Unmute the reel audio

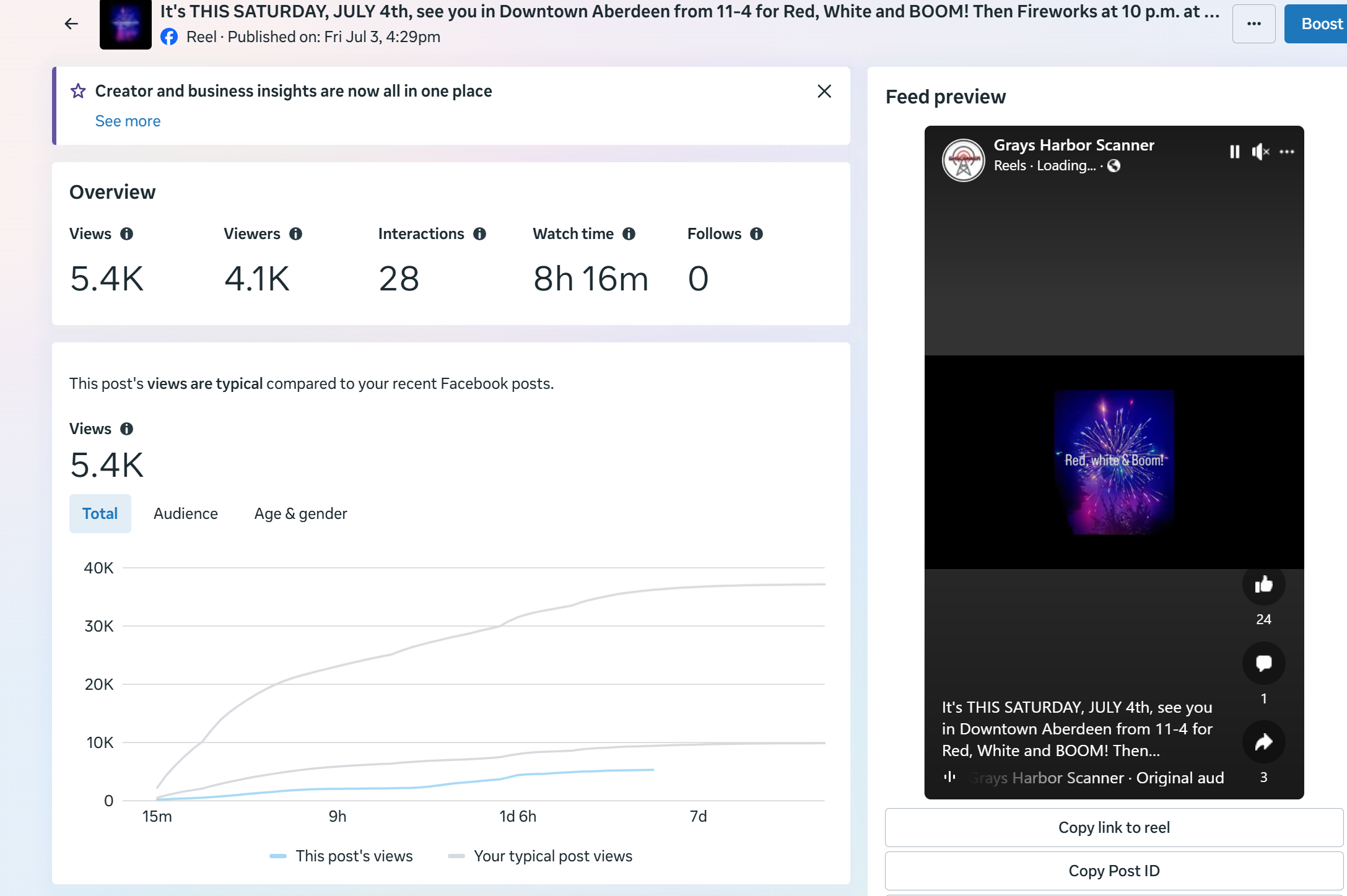(1260, 152)
